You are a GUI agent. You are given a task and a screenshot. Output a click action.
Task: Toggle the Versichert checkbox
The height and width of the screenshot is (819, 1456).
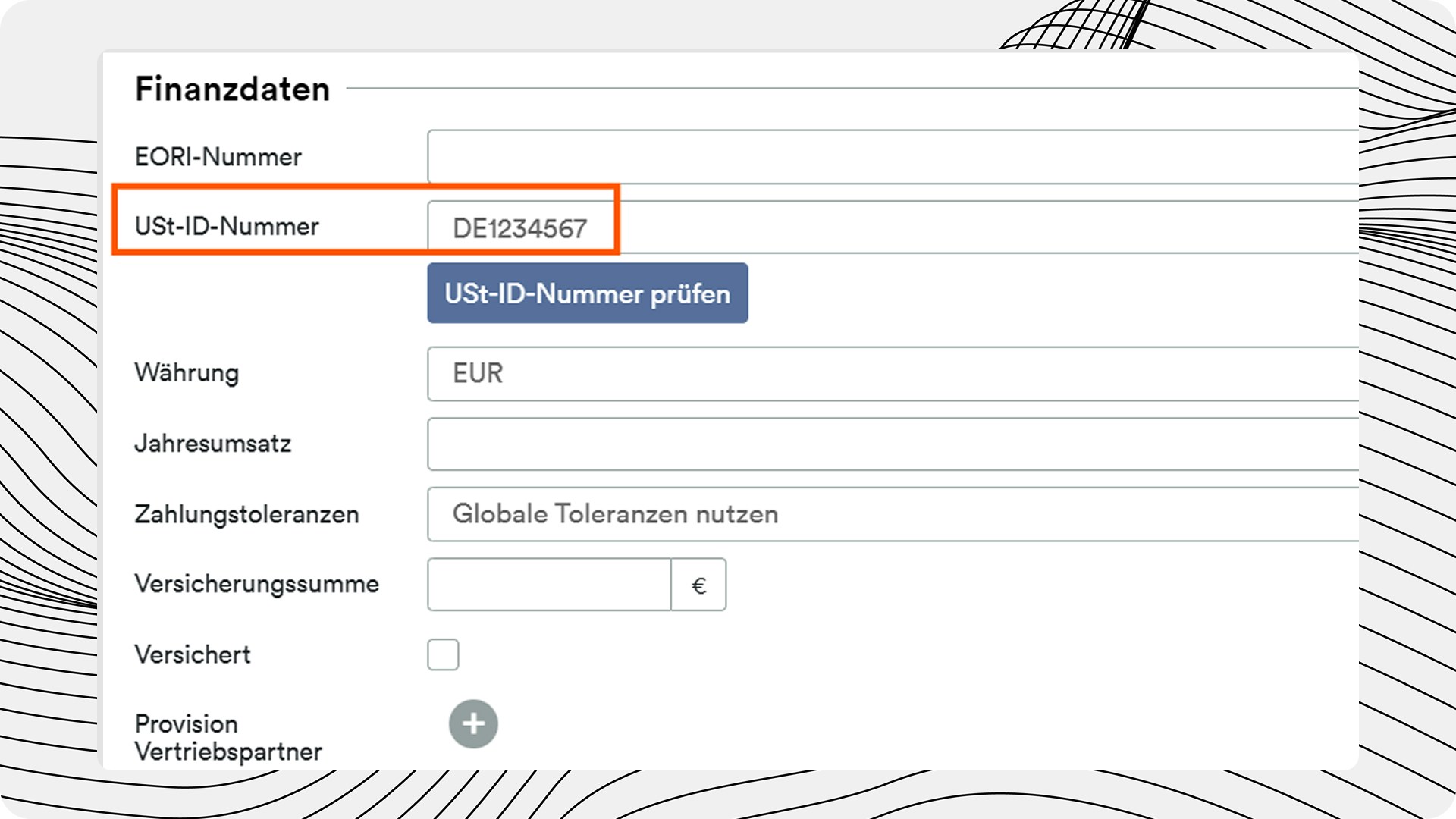[443, 654]
